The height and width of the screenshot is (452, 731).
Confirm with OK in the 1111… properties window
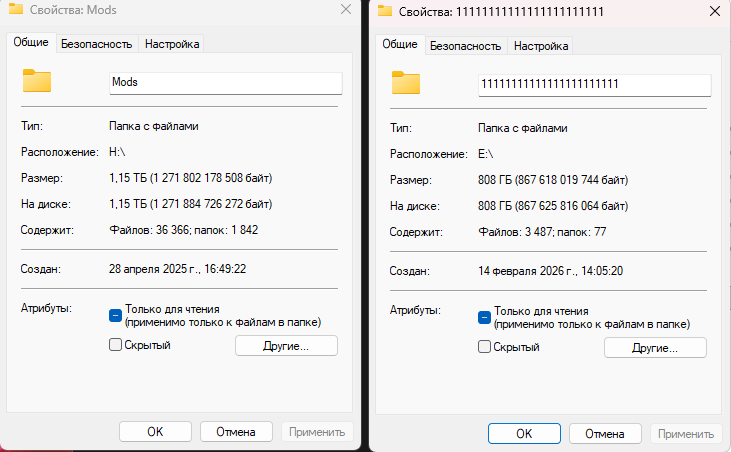pos(524,434)
